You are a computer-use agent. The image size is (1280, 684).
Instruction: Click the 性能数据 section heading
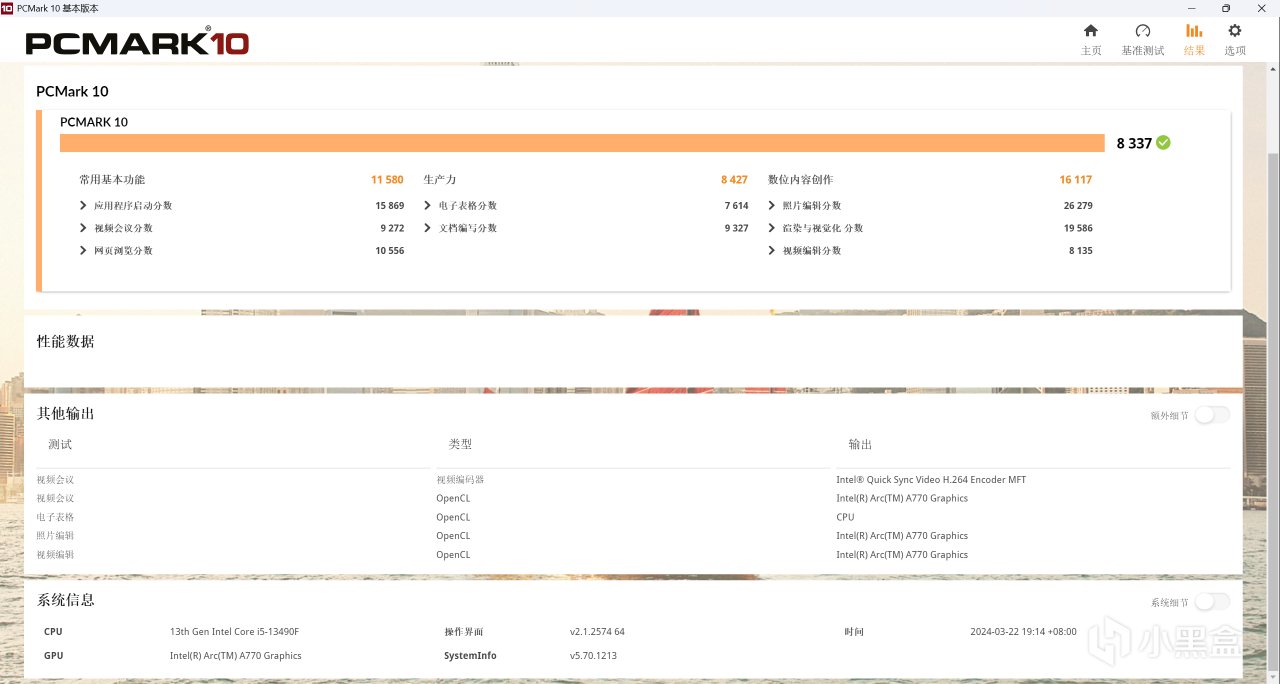pyautogui.click(x=66, y=341)
